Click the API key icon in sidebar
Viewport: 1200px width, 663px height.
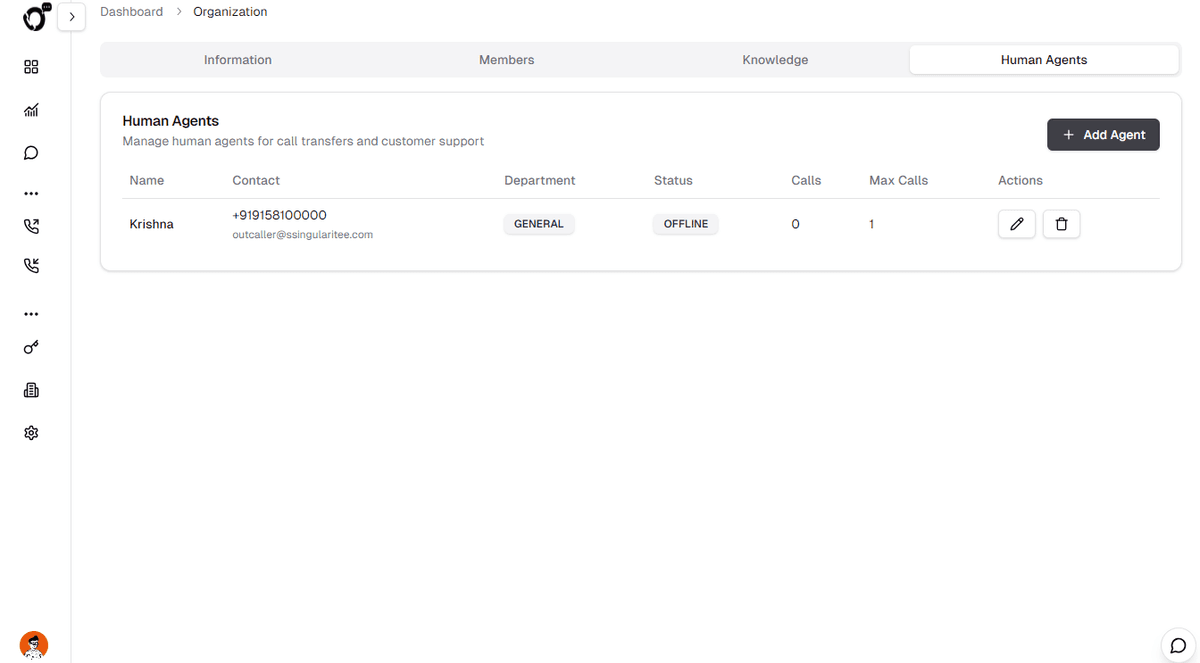(31, 348)
